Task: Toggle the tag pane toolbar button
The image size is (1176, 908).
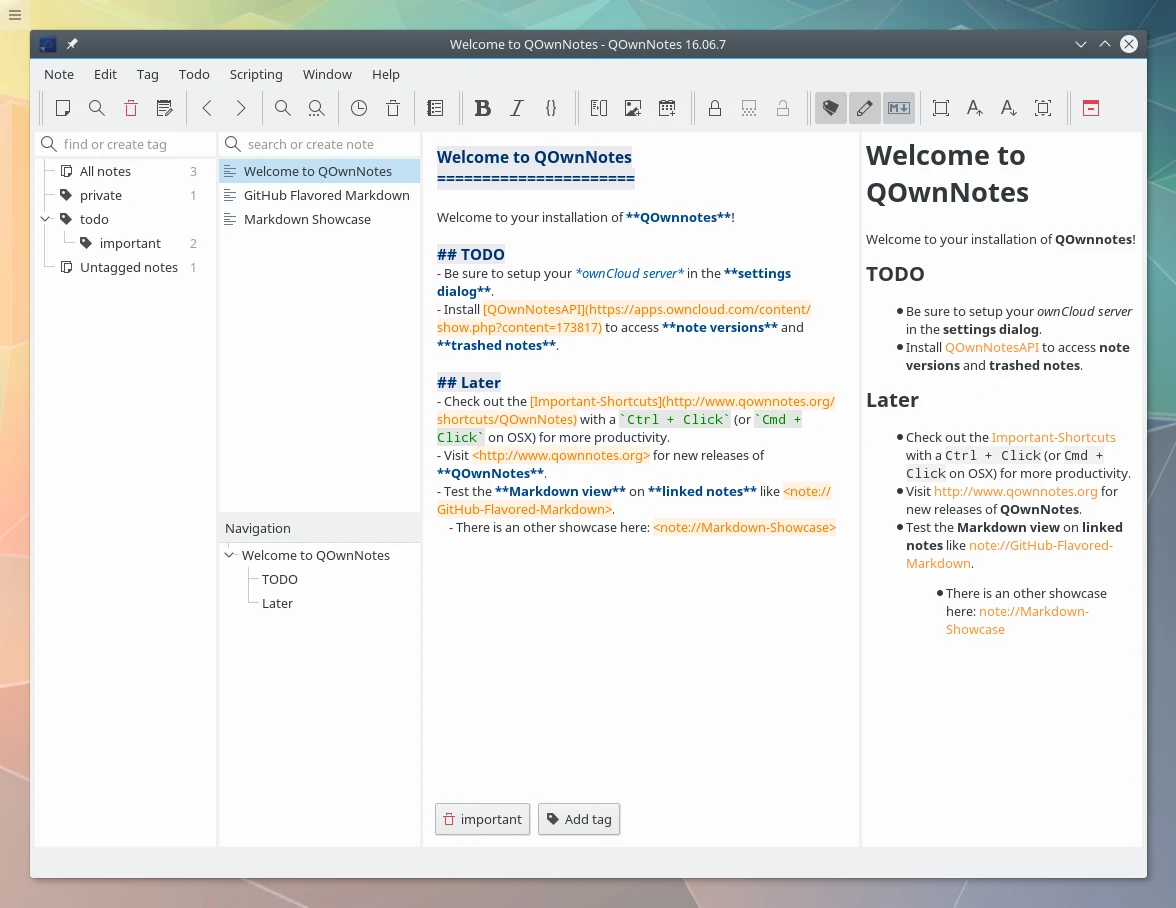Action: tap(830, 108)
